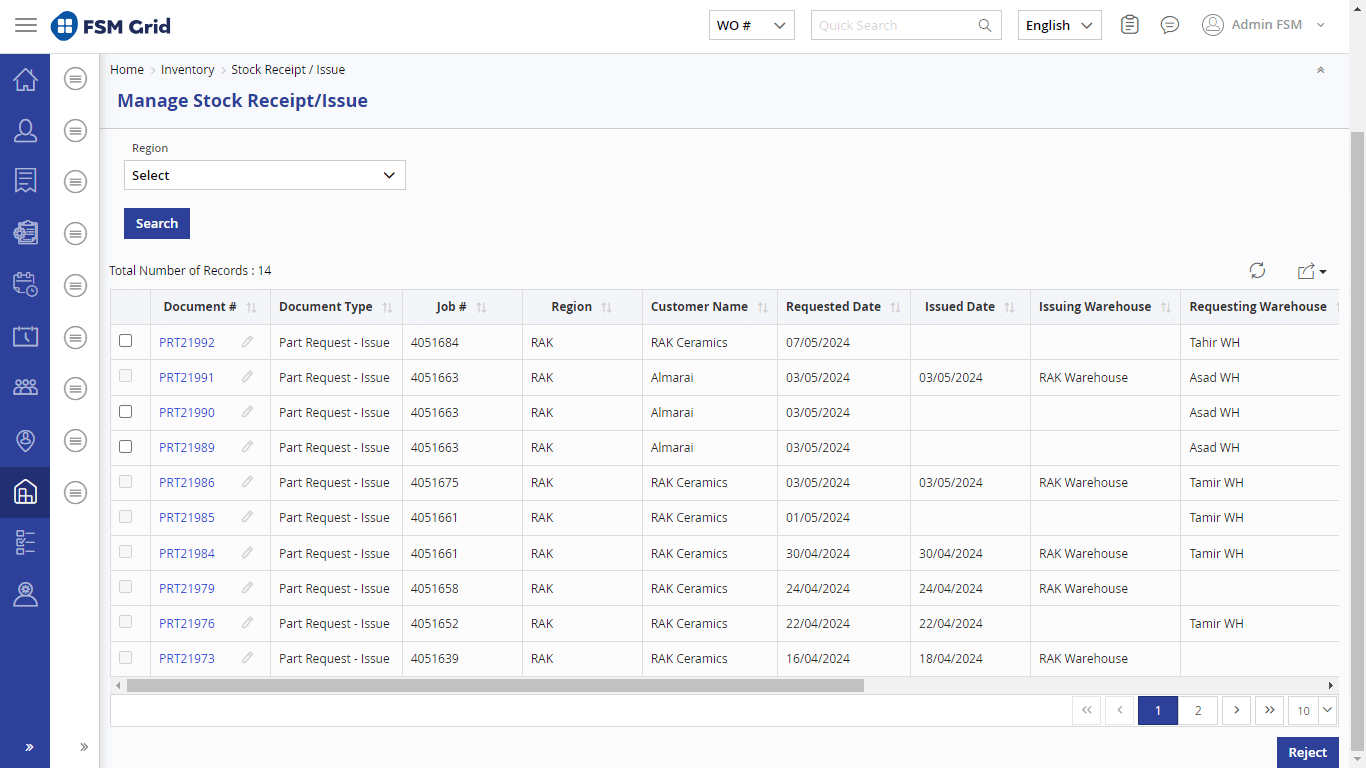Screen dimensions: 1366x768
Task: Open document link PRT21986
Action: tap(187, 483)
